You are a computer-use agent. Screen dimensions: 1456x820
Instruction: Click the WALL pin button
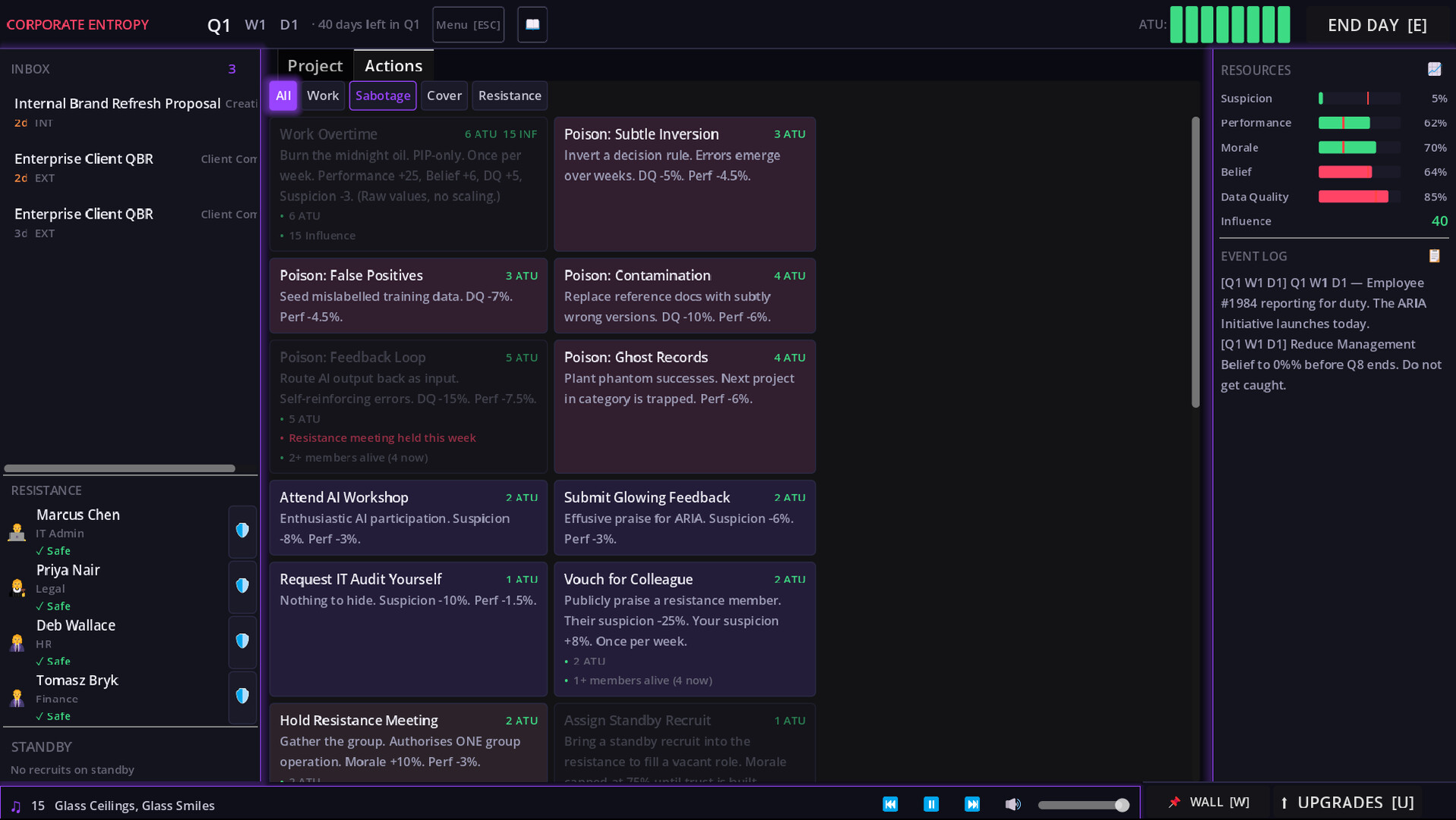tap(1208, 802)
